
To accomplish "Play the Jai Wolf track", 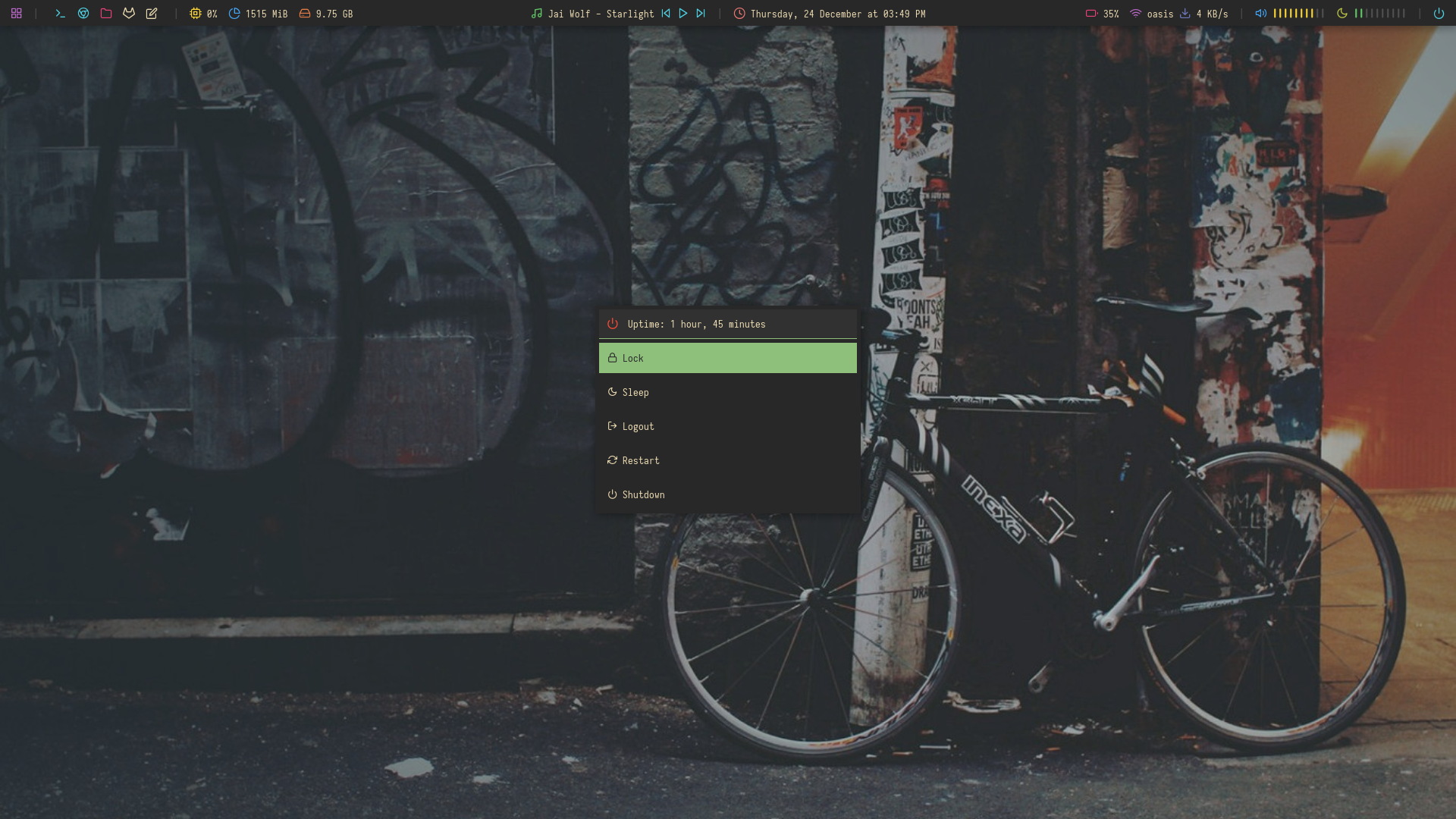I will pos(683,14).
